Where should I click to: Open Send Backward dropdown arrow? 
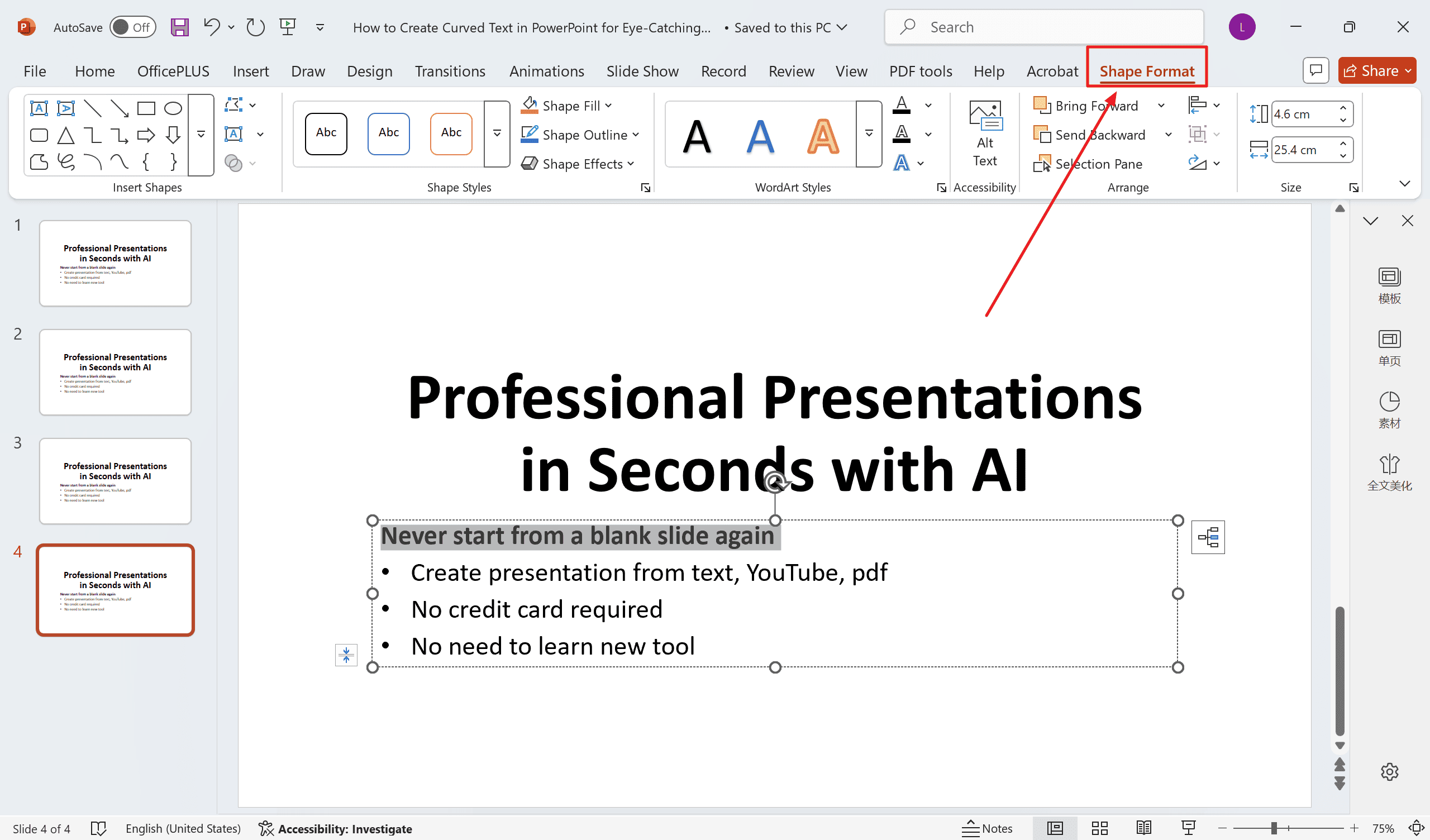pyautogui.click(x=1169, y=135)
